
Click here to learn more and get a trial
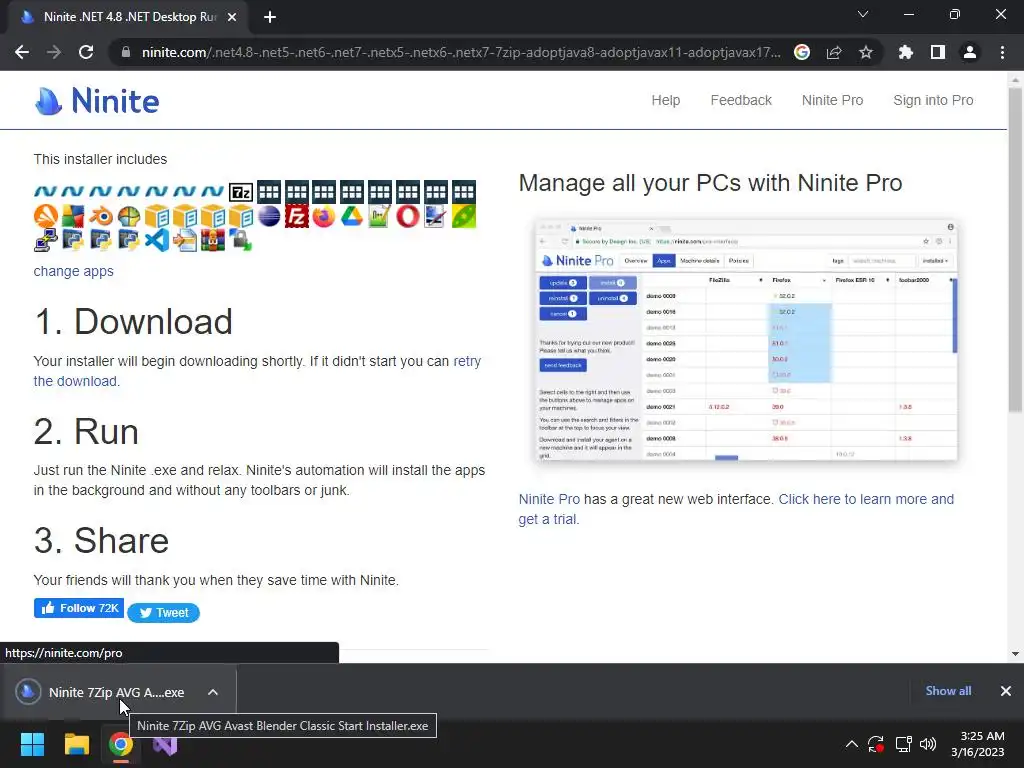pos(866,499)
